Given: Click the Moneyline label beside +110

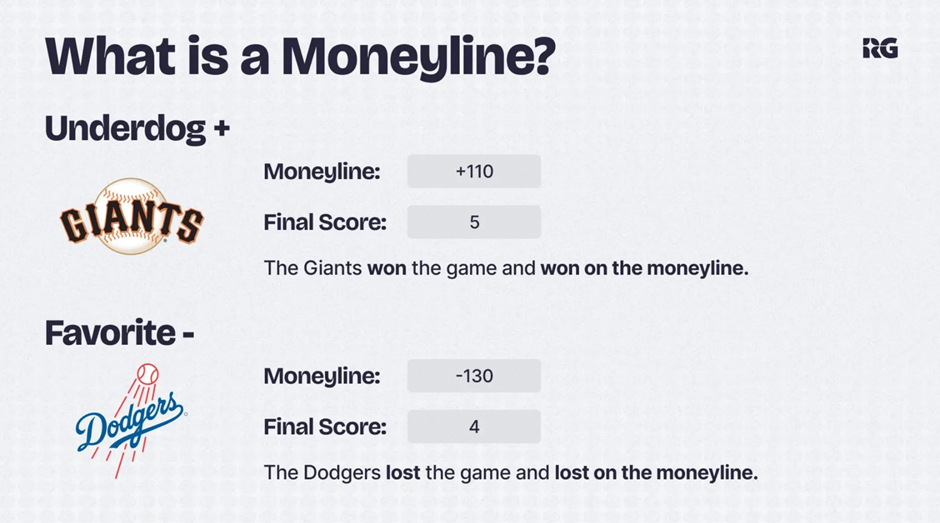Looking at the screenshot, I should coord(322,172).
